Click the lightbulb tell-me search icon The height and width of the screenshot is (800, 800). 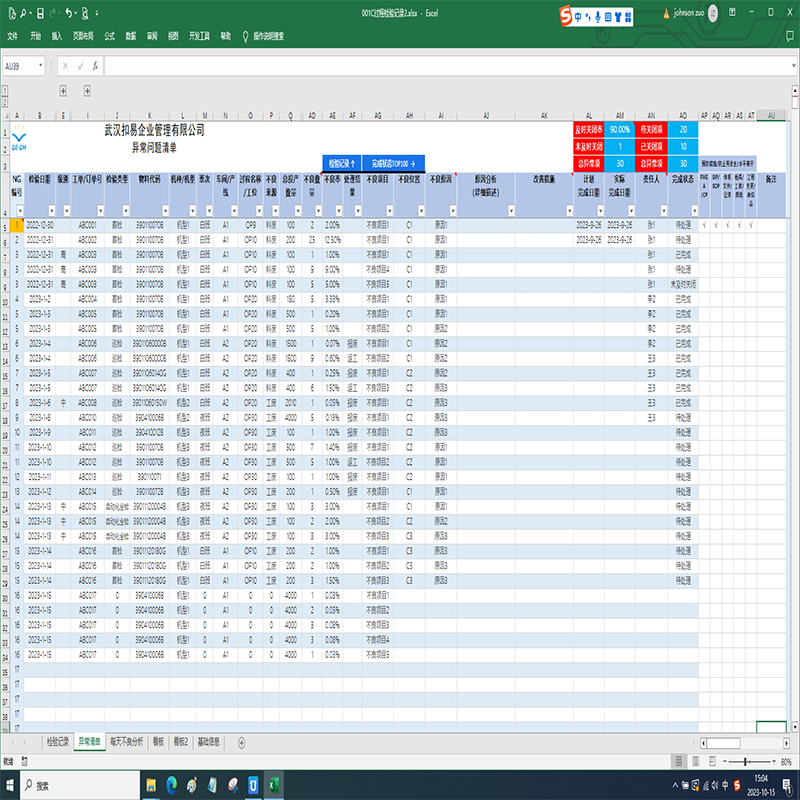[x=245, y=36]
